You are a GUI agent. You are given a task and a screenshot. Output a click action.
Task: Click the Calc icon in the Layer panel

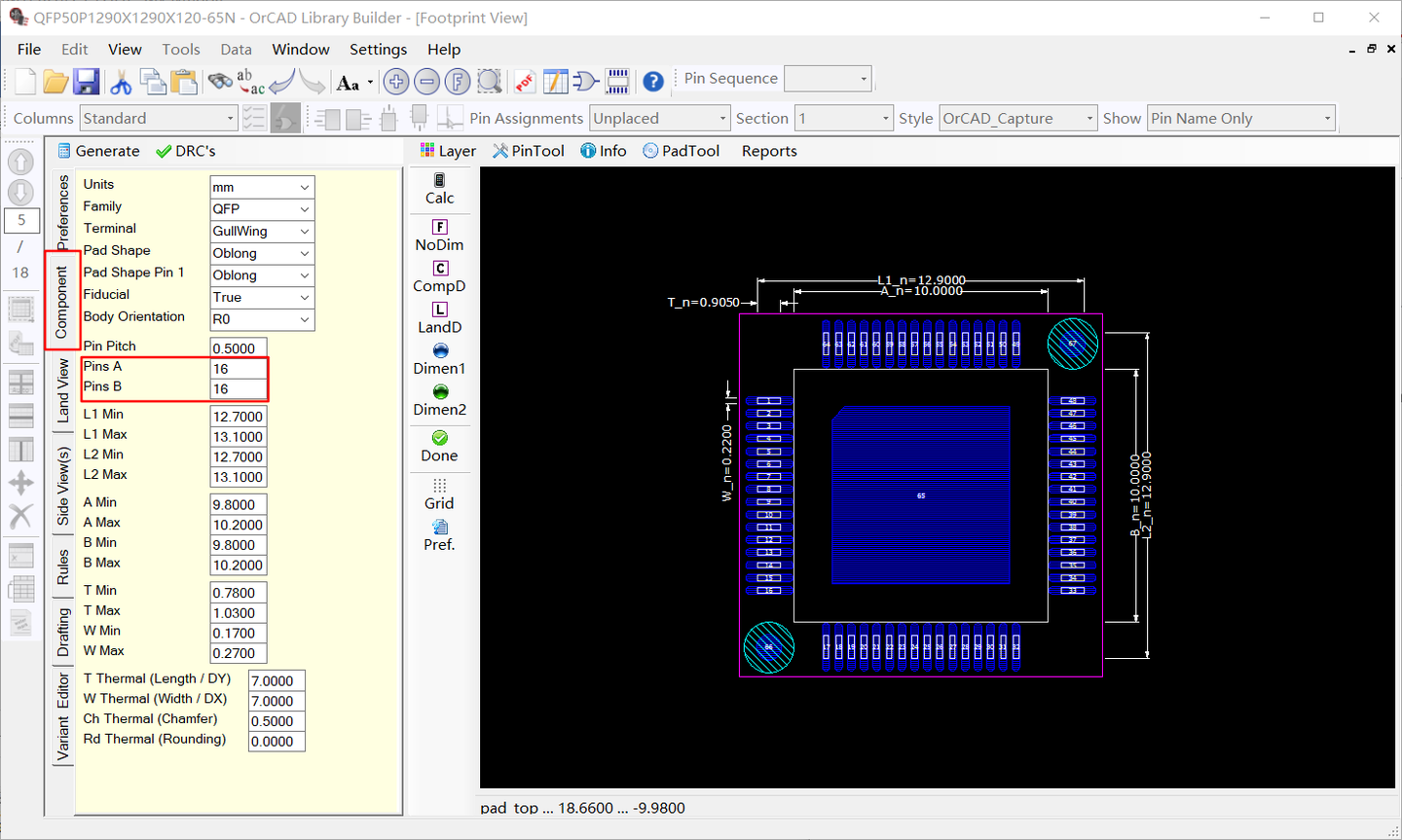click(439, 188)
